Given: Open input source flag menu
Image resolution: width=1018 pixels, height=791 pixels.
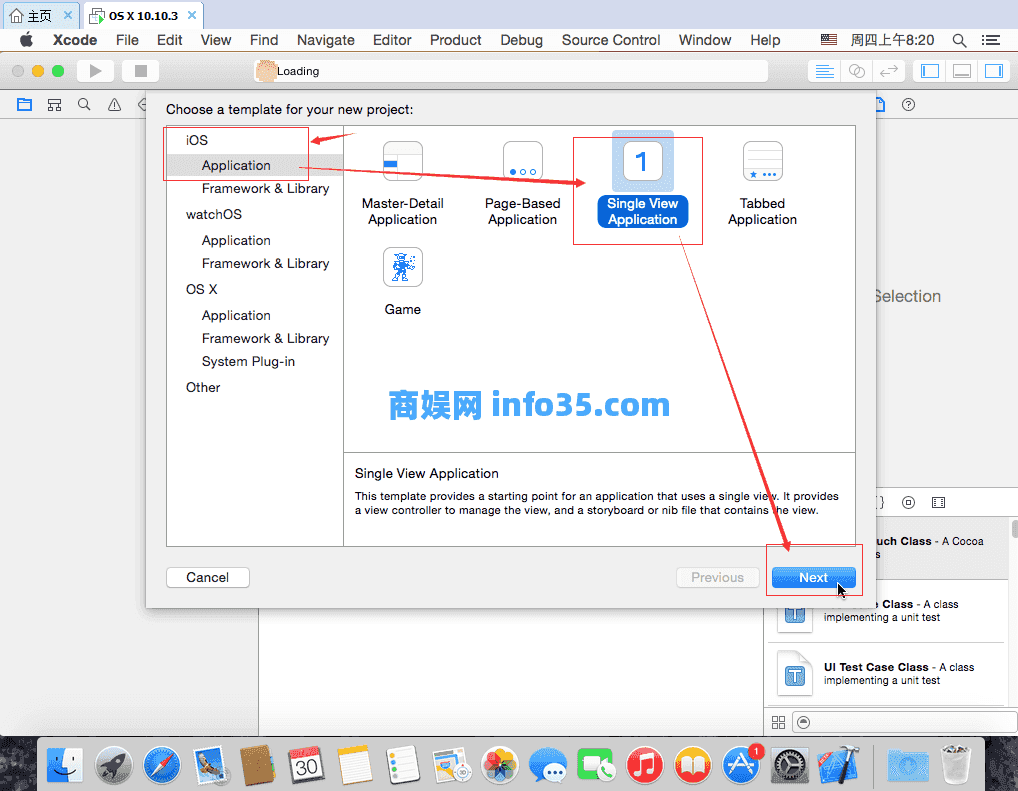Looking at the screenshot, I should [829, 40].
